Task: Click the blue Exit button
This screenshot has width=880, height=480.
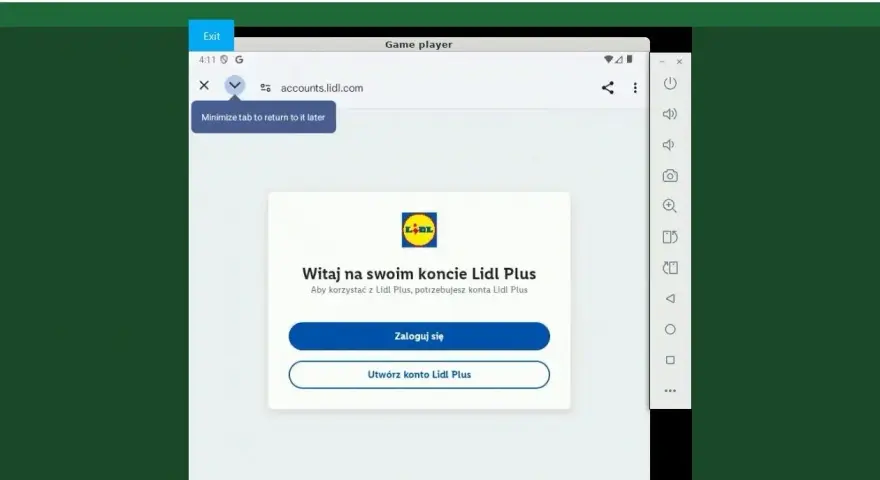Action: 211,36
